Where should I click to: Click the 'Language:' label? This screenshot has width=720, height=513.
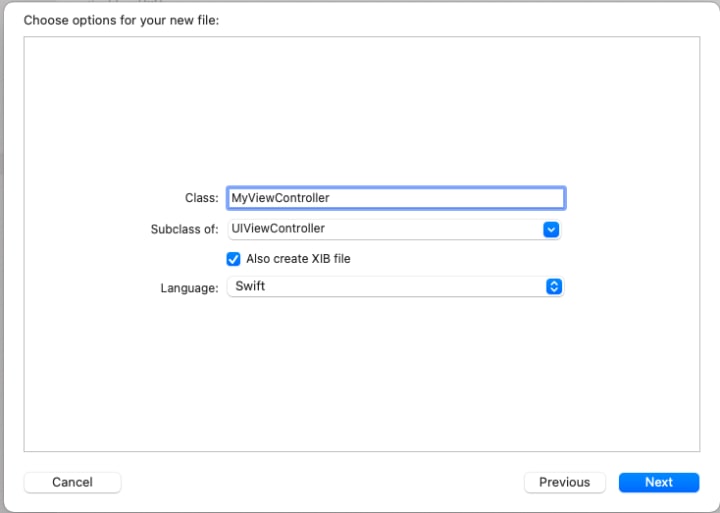(x=189, y=288)
